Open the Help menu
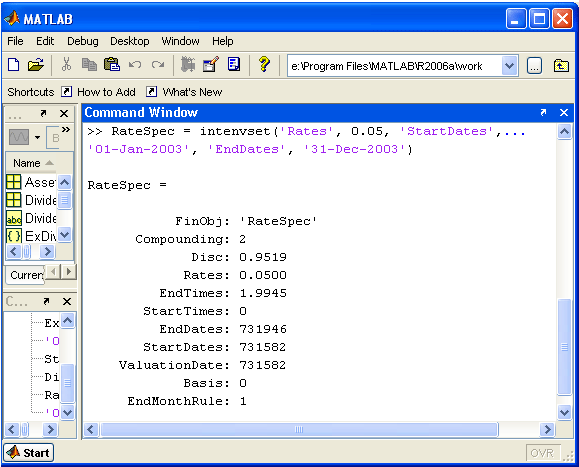The image size is (579, 467). click(222, 41)
